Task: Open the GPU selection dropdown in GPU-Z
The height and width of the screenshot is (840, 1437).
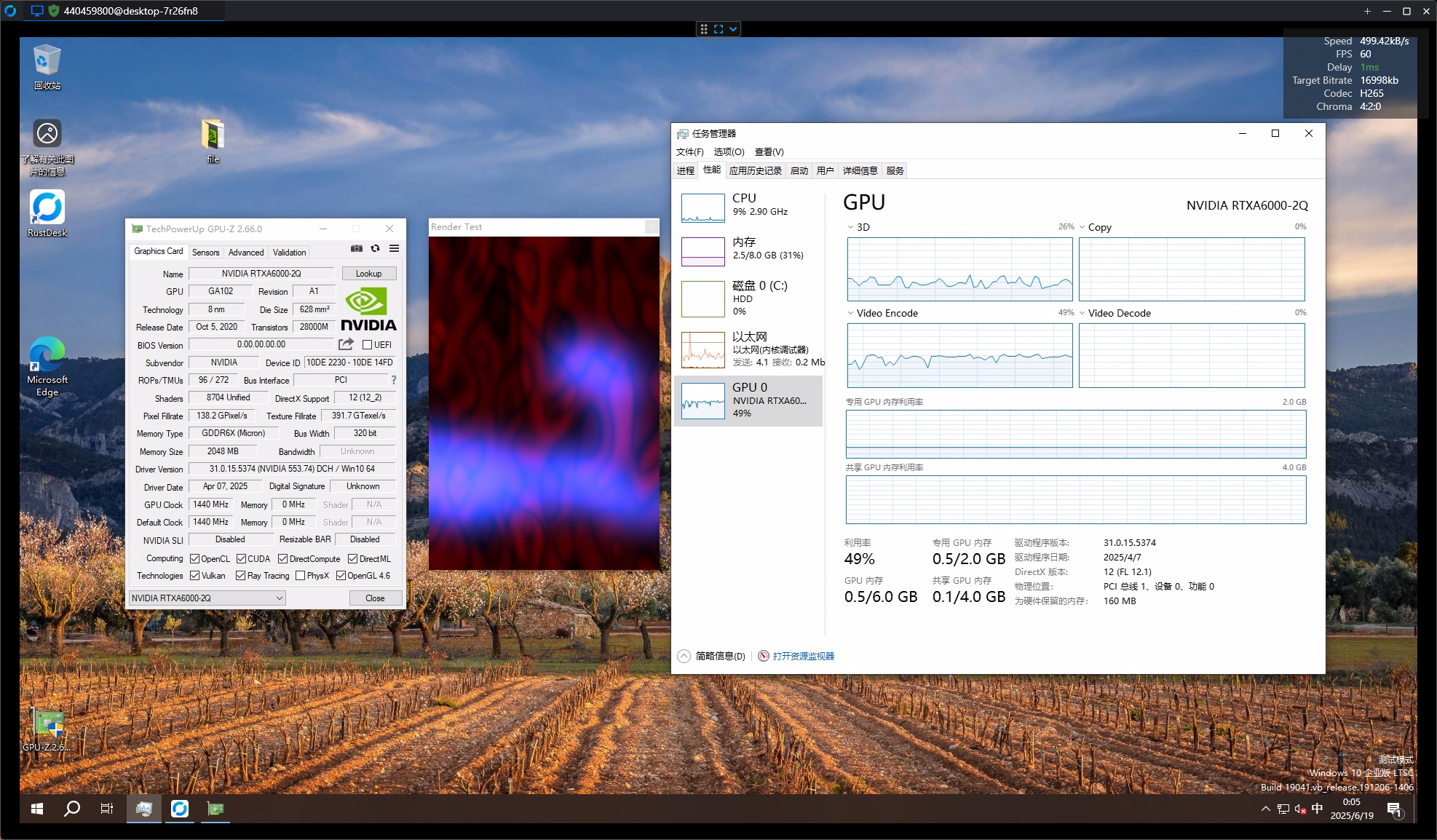Action: click(x=207, y=598)
